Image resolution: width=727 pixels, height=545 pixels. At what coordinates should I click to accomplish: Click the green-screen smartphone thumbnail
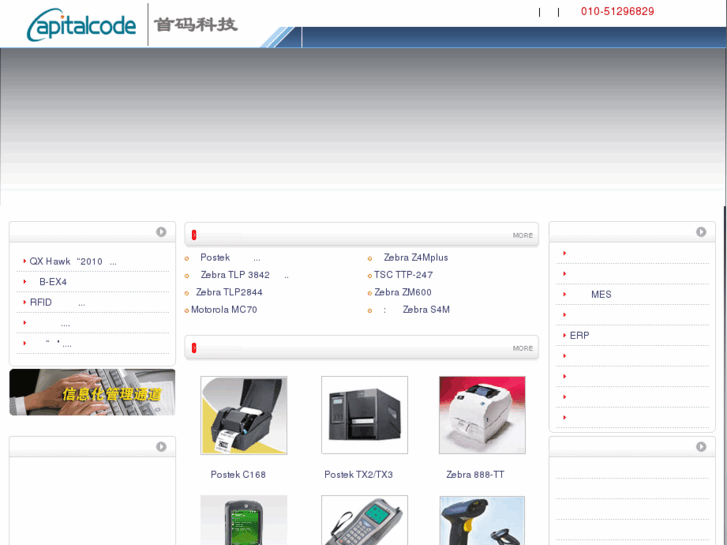point(243,520)
